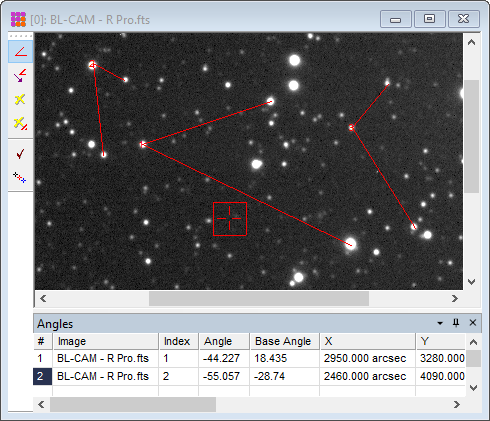This screenshot has height=421, width=490.
Task: Click the X value 2950.000 arcsec
Action: (365, 358)
